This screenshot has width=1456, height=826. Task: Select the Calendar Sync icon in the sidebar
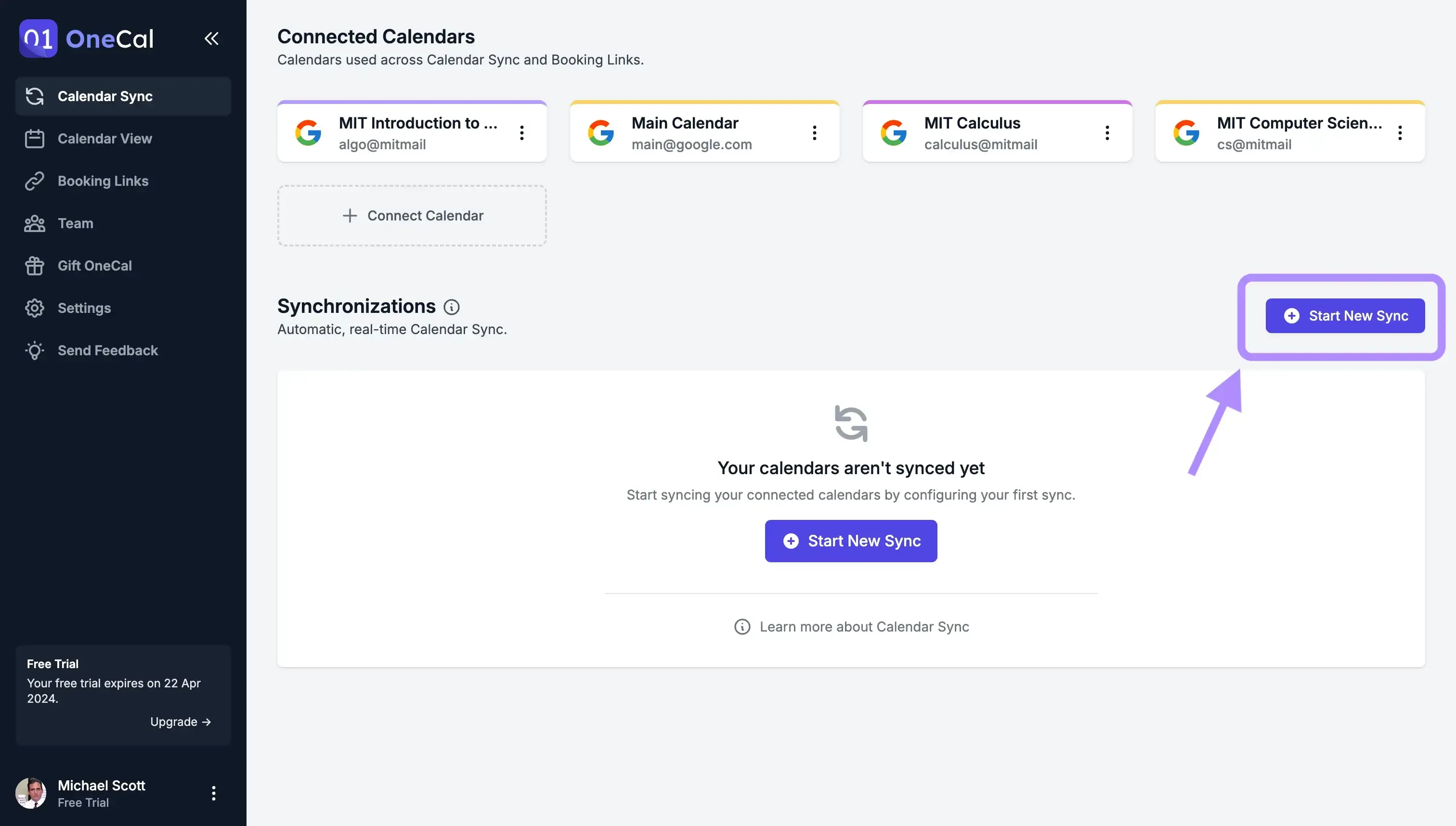pyautogui.click(x=35, y=96)
